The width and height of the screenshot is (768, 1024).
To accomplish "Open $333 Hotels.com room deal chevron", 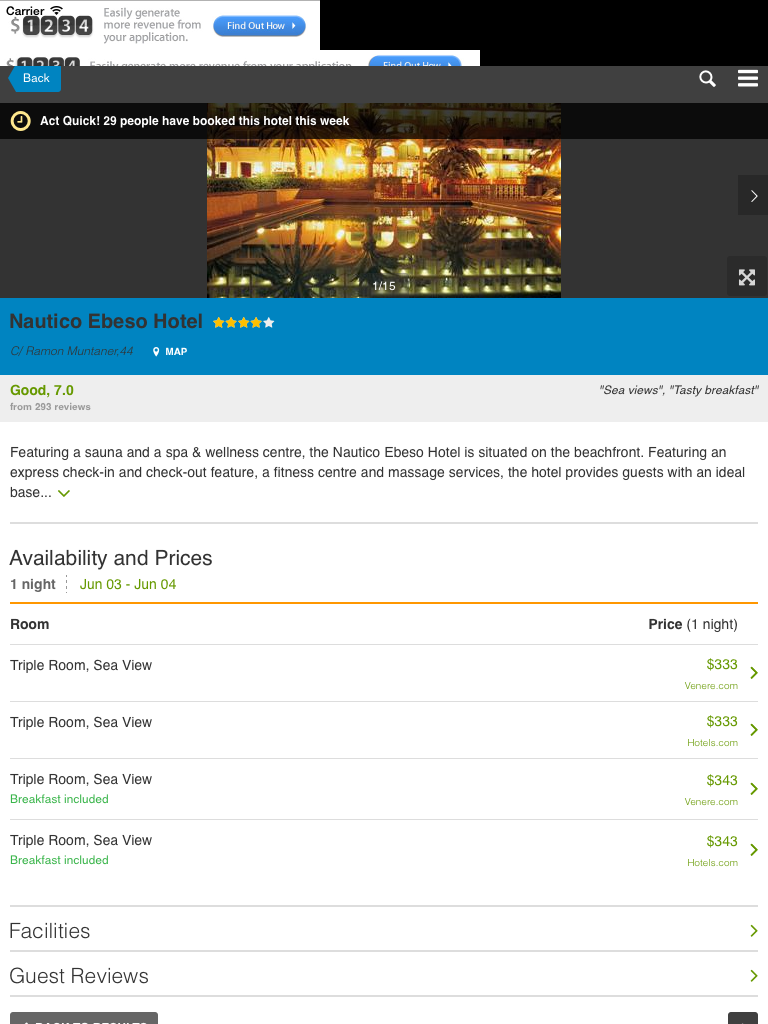I will coord(754,729).
